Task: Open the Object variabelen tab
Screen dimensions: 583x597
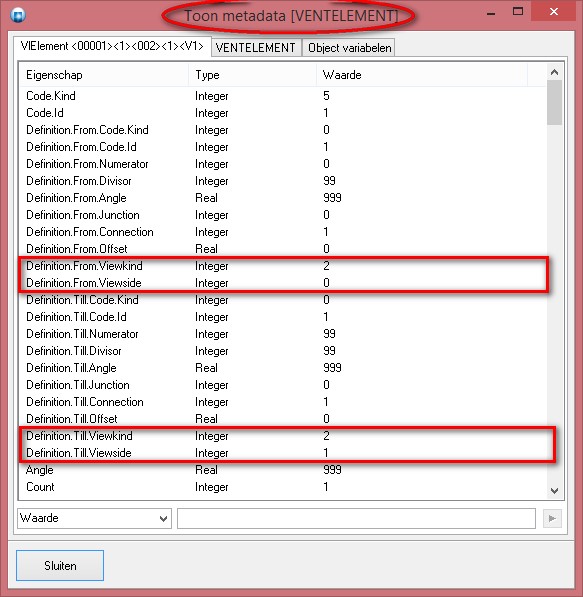Action: 349,48
